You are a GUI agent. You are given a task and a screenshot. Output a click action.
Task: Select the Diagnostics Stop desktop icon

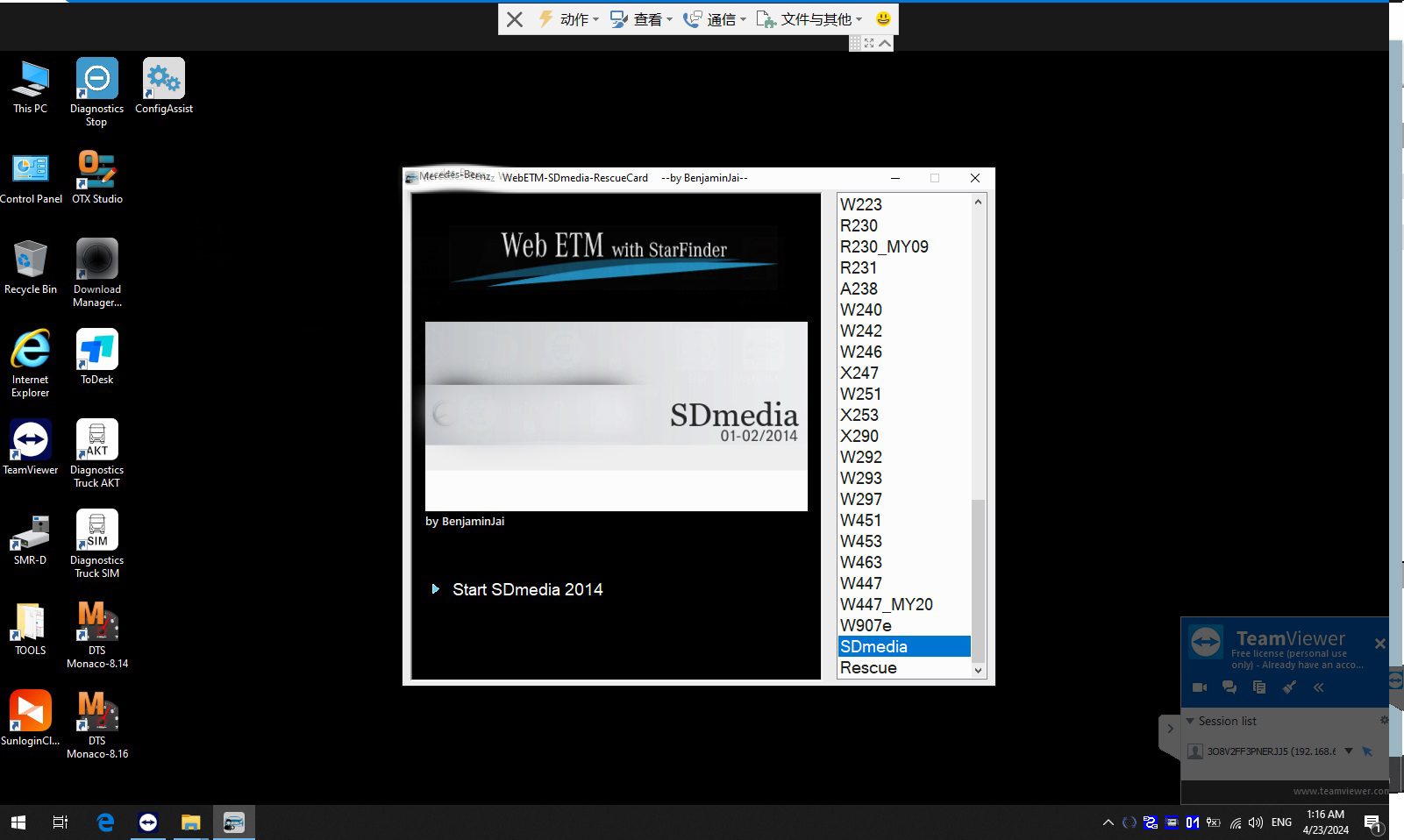click(x=96, y=92)
